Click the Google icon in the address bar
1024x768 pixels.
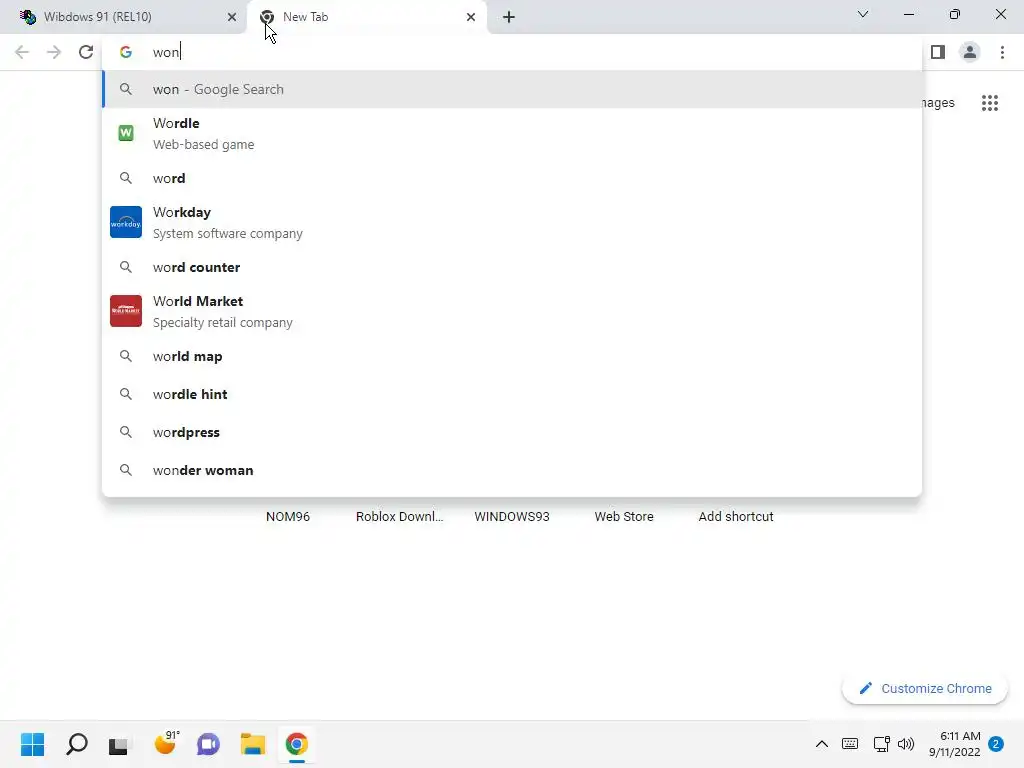[126, 52]
